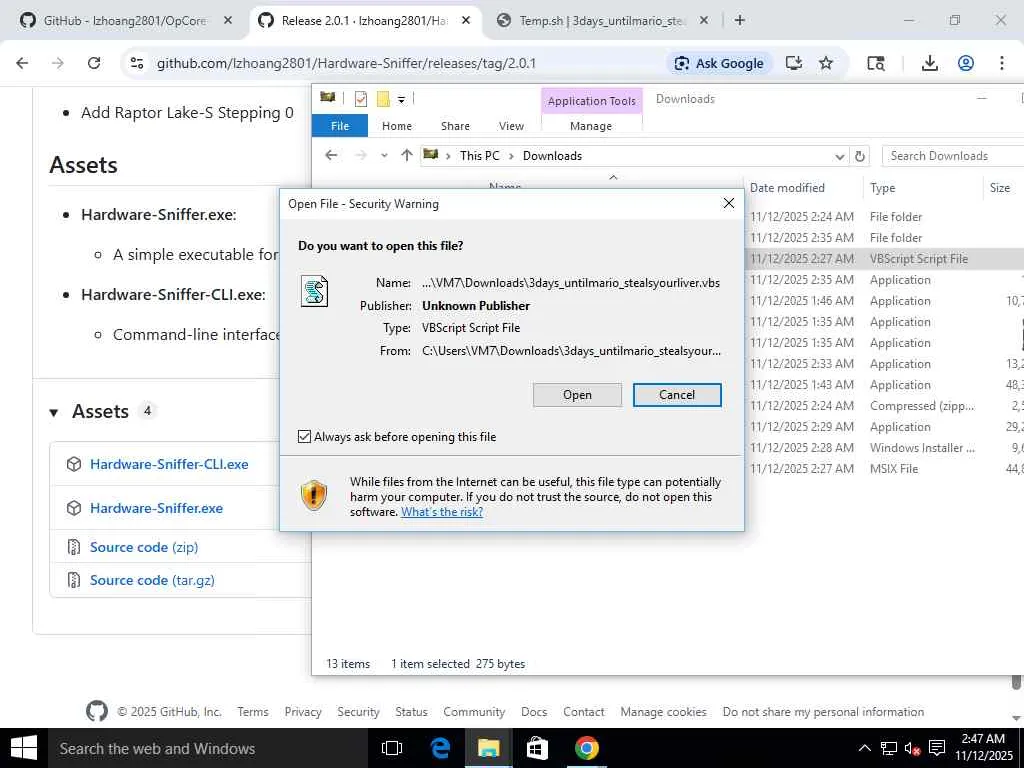Open the View ribbon tab in Explorer

click(x=511, y=126)
